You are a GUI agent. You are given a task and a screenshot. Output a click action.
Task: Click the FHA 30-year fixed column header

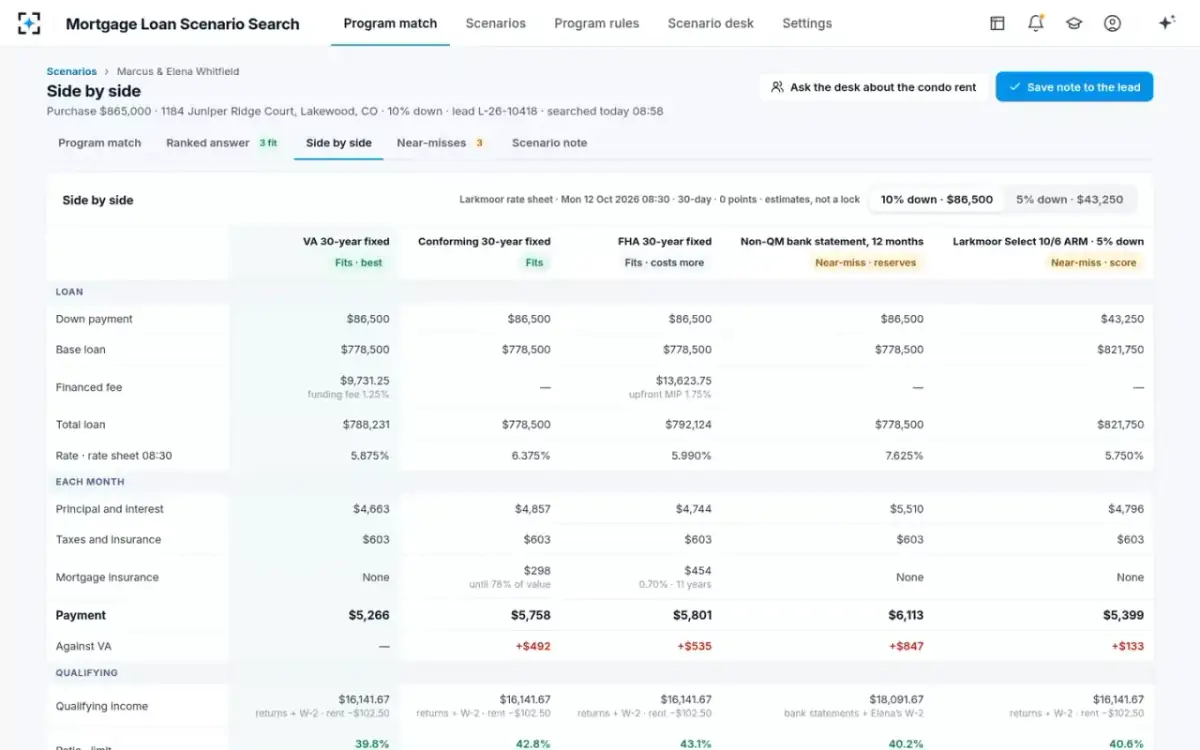pos(665,241)
